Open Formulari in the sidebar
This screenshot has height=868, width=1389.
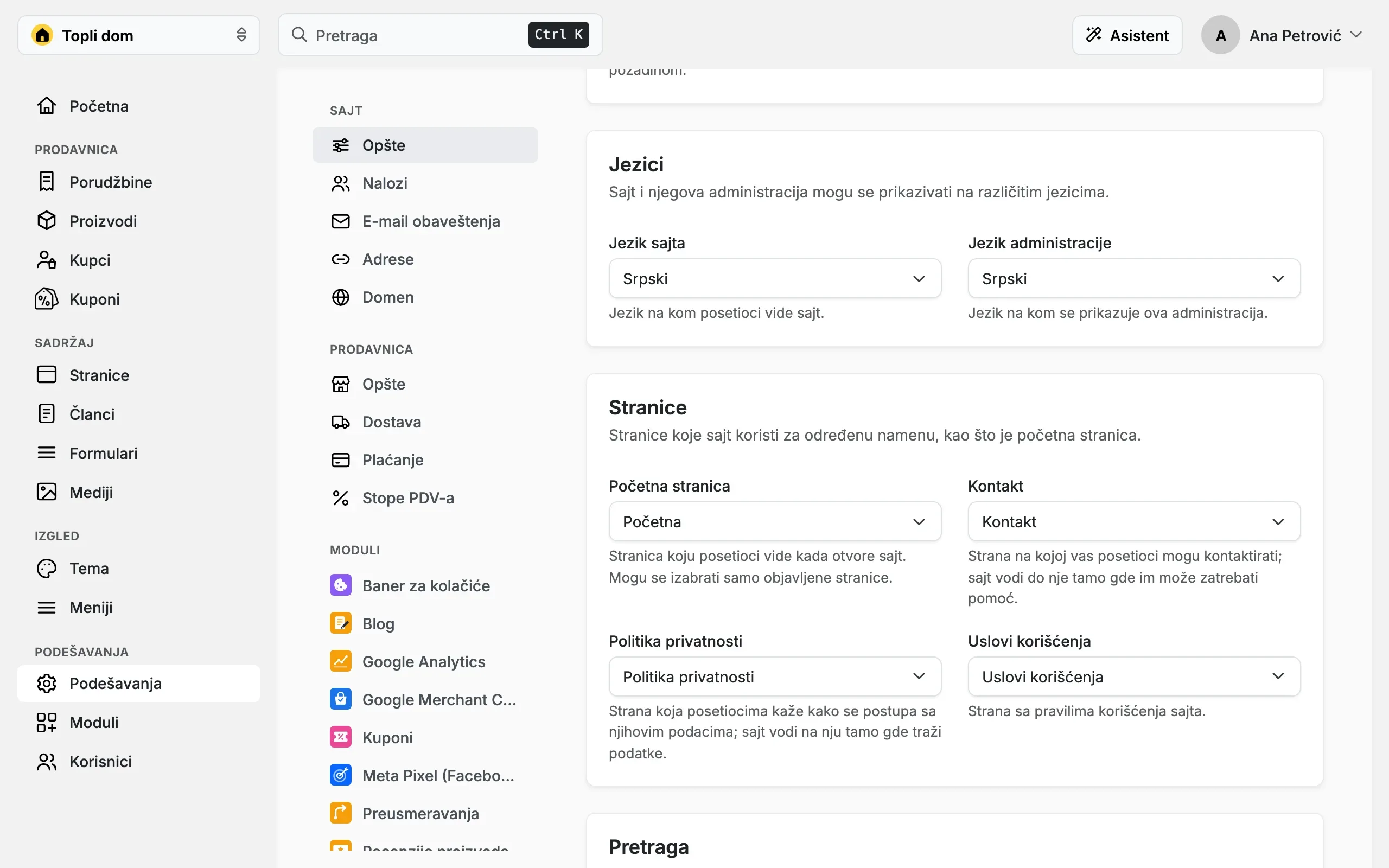pos(139,453)
